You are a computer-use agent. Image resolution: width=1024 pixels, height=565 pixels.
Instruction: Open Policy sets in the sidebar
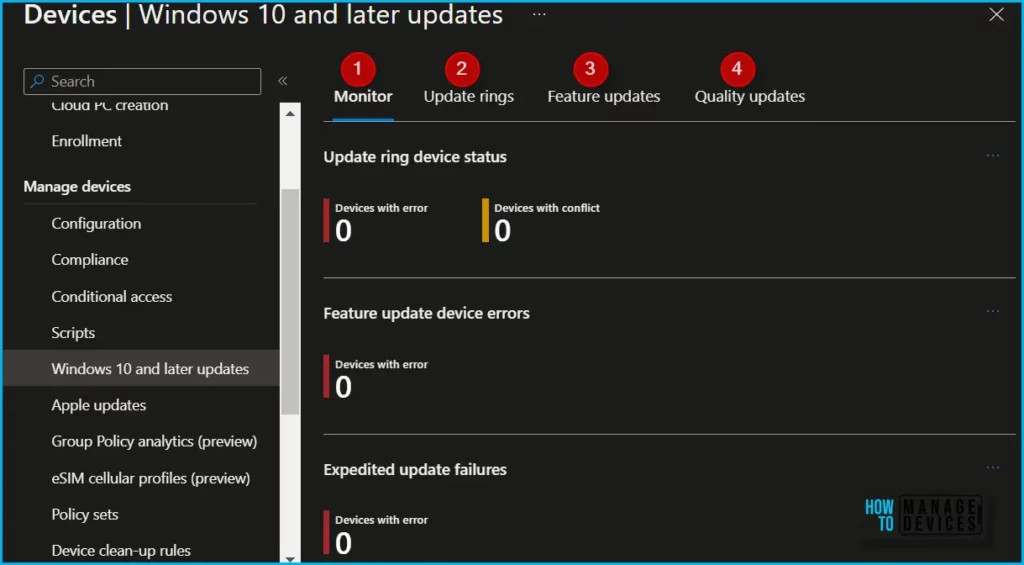[85, 515]
